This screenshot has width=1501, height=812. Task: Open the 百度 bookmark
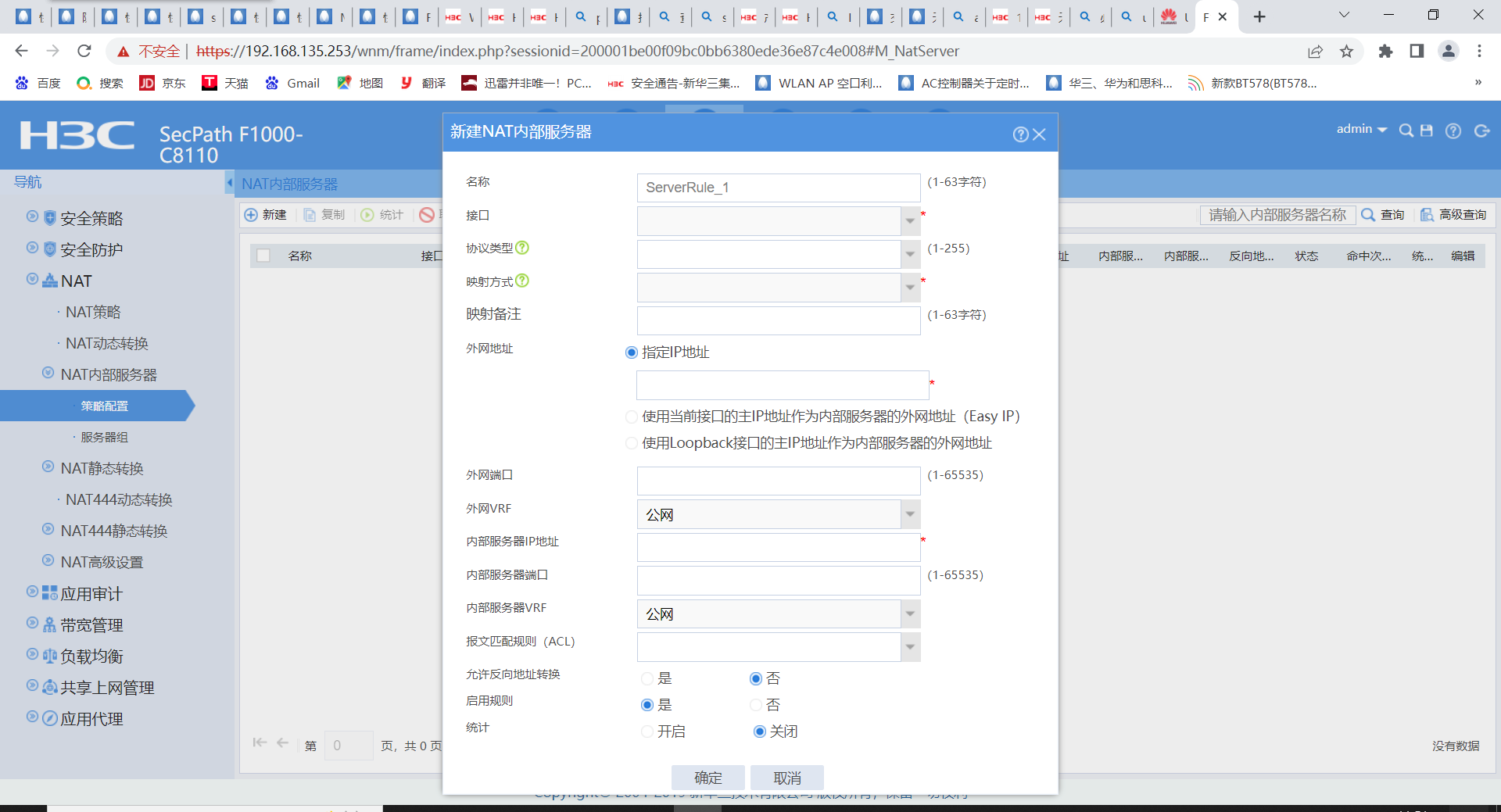tap(38, 83)
